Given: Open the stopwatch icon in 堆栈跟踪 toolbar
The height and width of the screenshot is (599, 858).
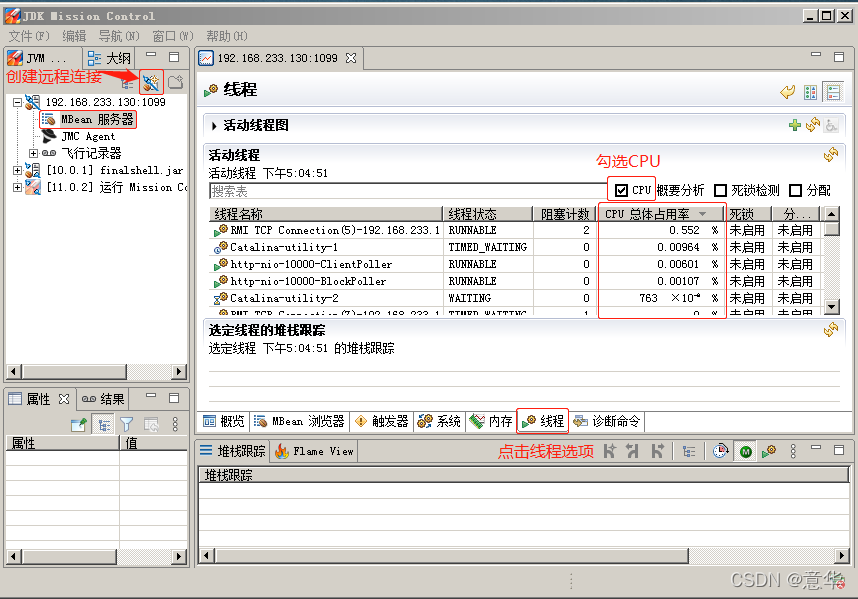Looking at the screenshot, I should coord(720,451).
